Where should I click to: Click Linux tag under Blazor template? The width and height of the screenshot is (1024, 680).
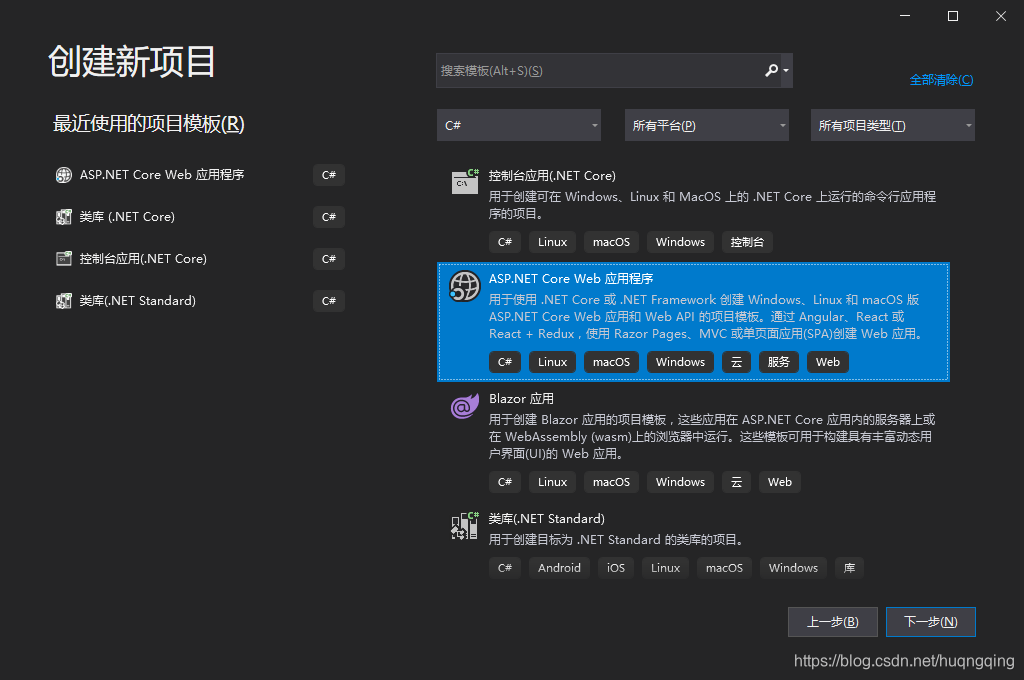(552, 482)
